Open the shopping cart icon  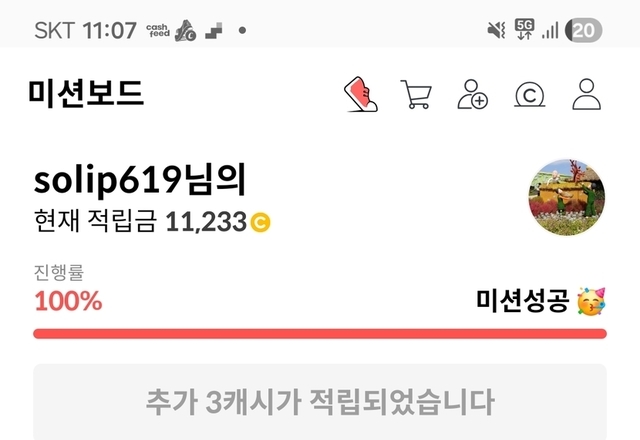tap(416, 94)
